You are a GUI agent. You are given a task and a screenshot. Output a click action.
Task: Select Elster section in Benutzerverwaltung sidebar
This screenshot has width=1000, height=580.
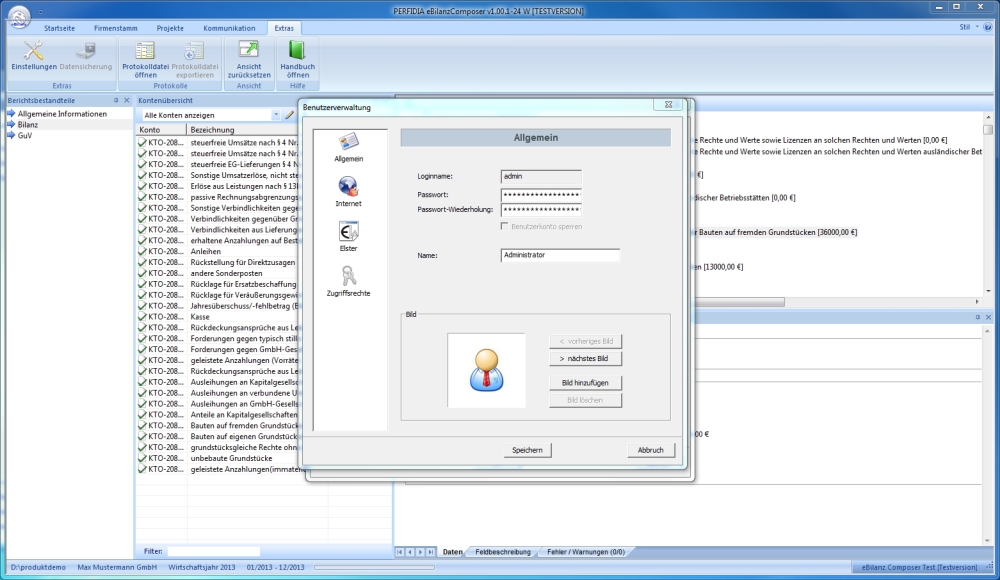point(348,237)
